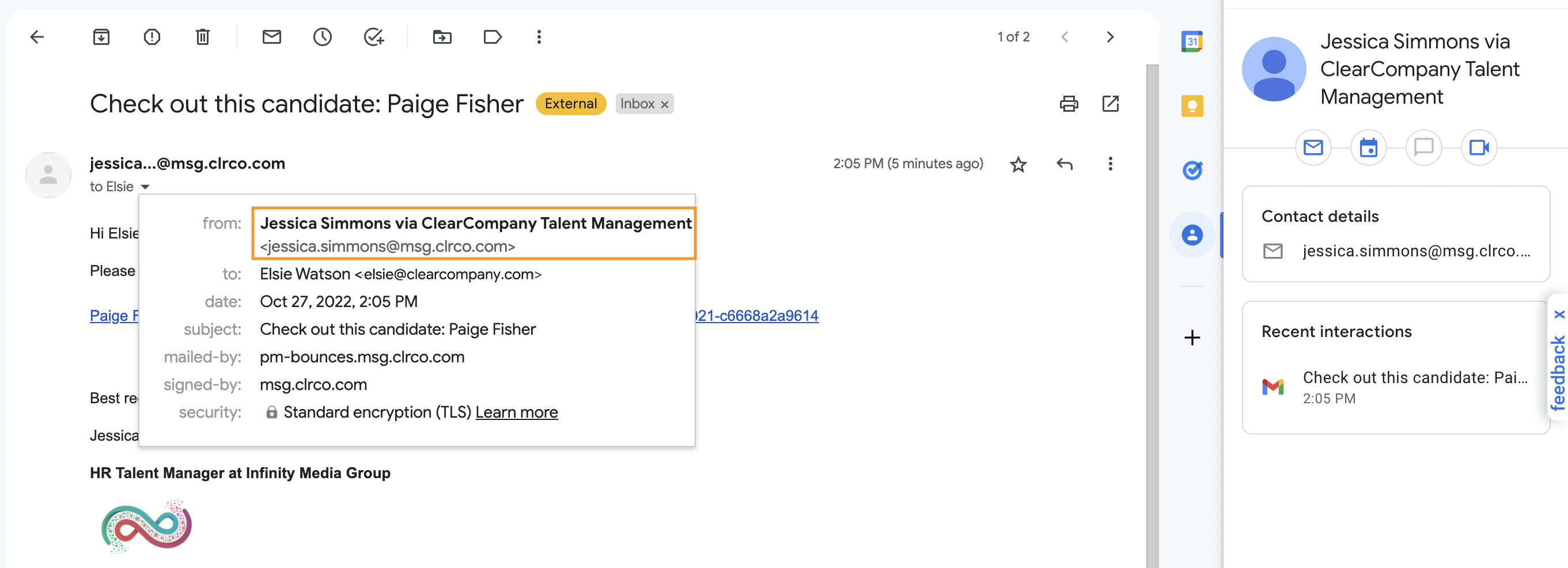Report this email as spam
Viewport: 1568px width, 568px height.
(152, 37)
